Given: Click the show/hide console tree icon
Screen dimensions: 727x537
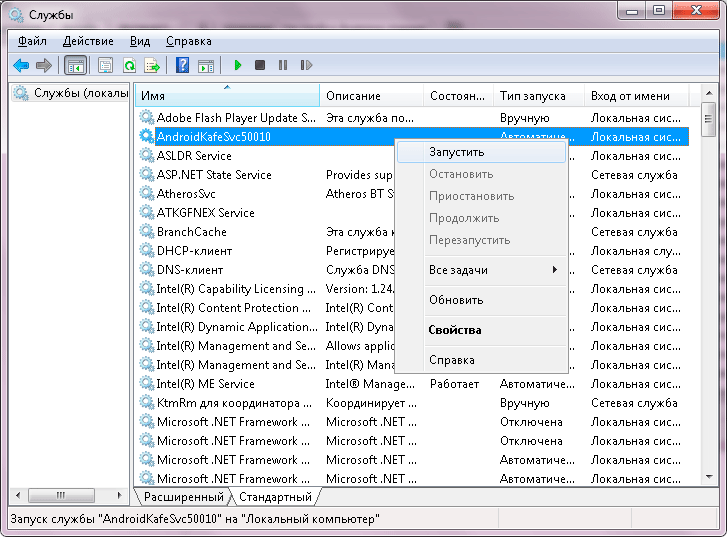Looking at the screenshot, I should click(74, 65).
